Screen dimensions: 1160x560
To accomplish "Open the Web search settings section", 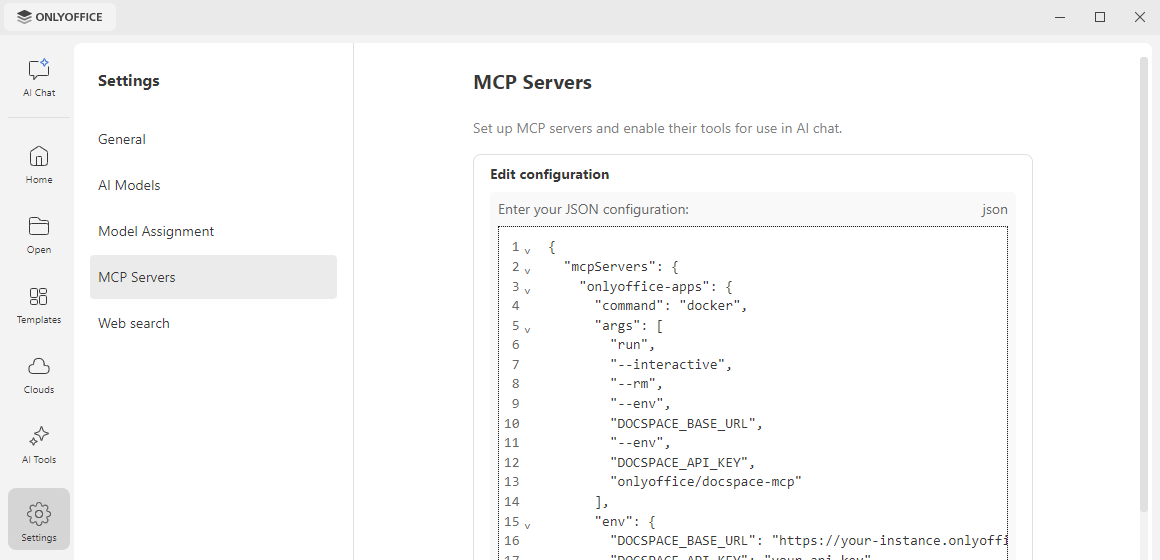I will click(213, 323).
